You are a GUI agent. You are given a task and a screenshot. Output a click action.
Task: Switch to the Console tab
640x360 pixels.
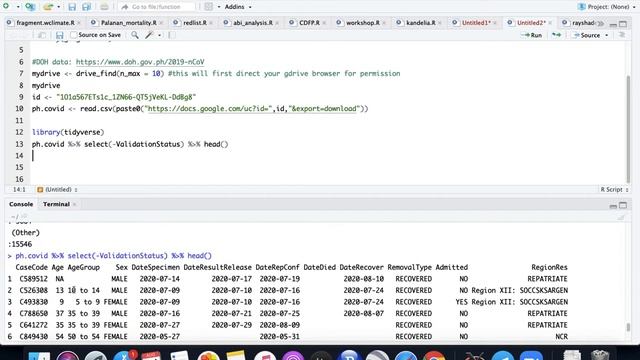(x=21, y=204)
